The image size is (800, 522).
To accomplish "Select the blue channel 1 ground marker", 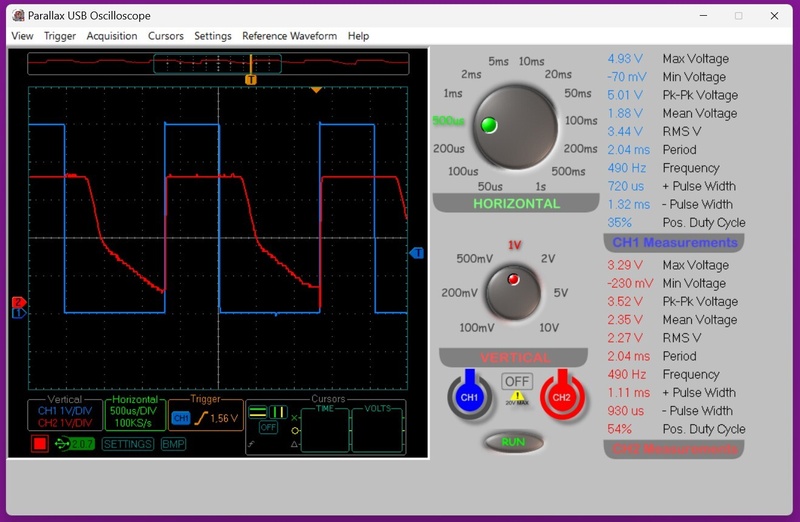I will 18,313.
